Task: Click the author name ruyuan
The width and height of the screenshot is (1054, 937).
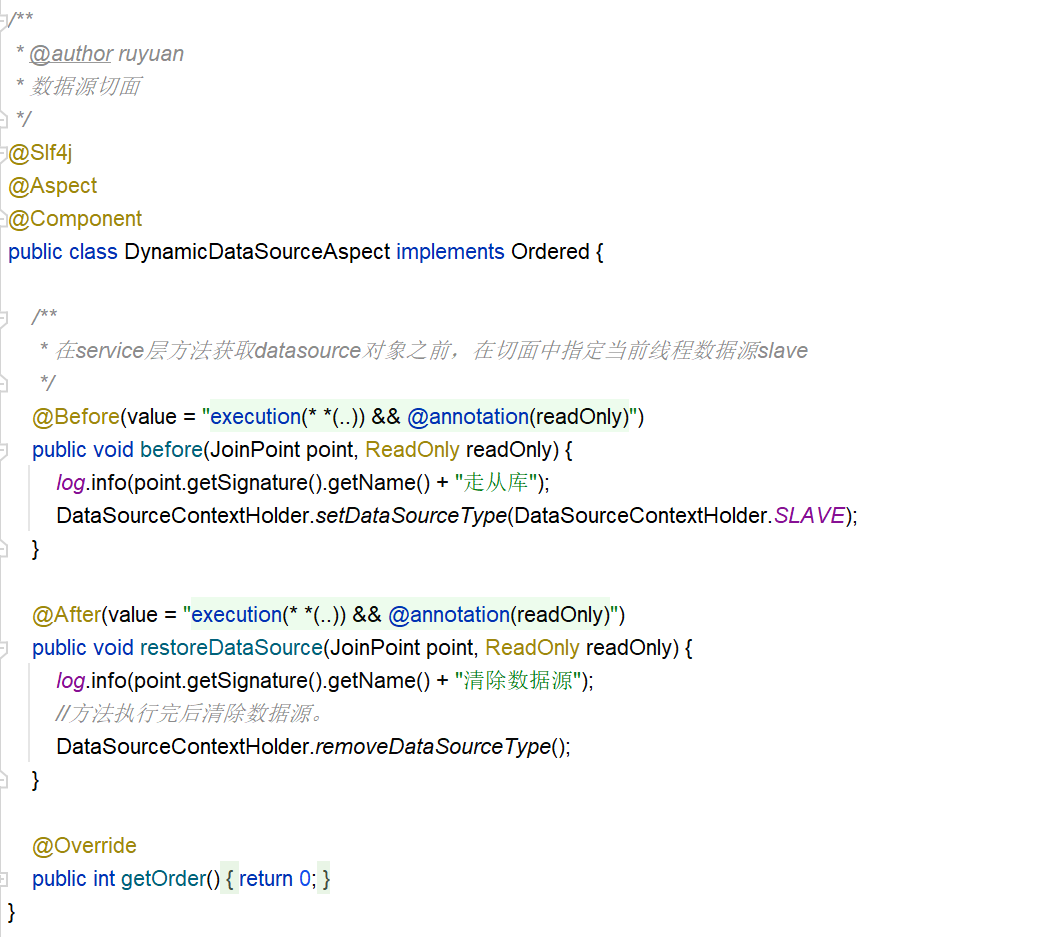Action: coord(151,54)
